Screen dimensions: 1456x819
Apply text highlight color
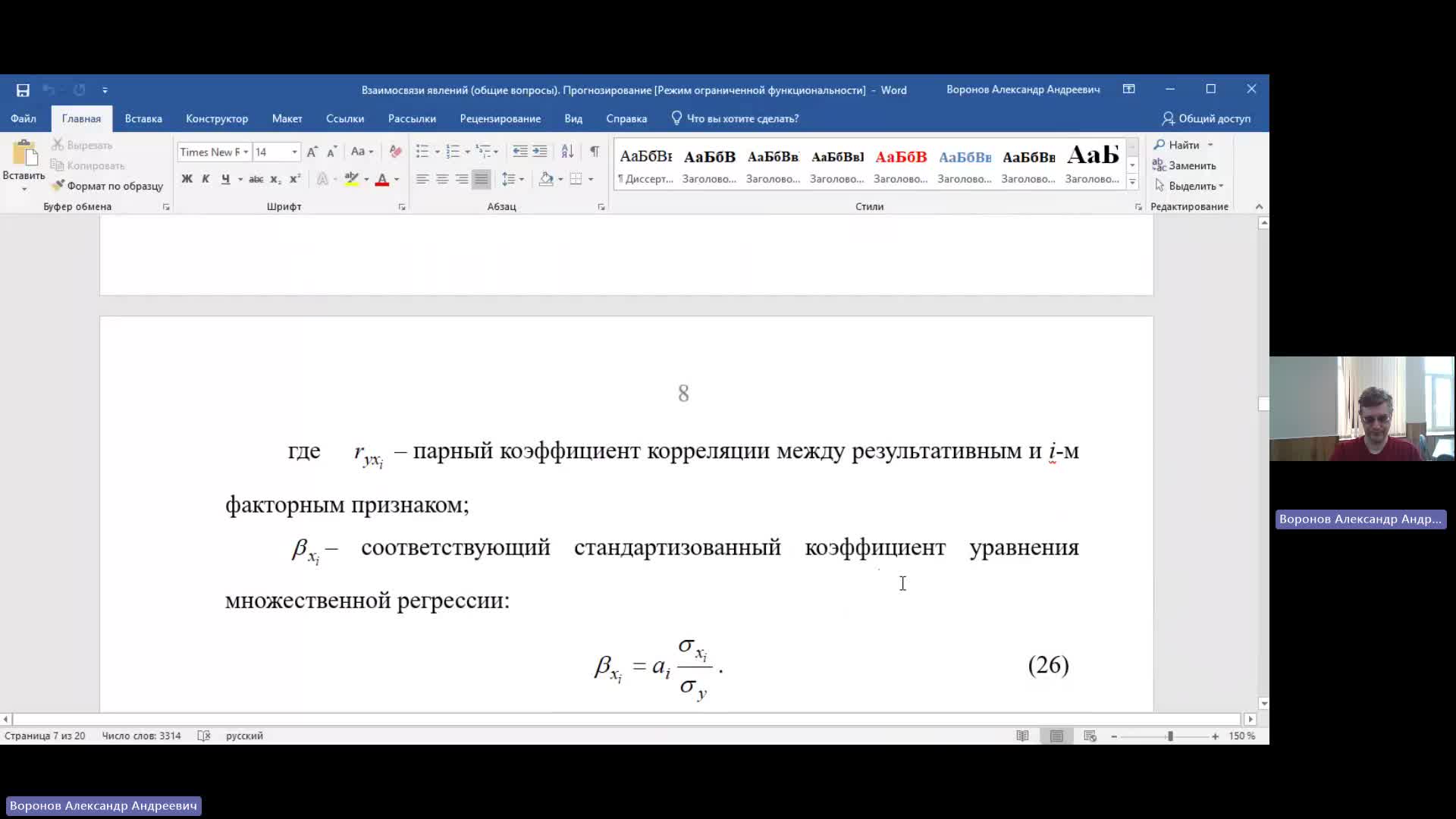[351, 179]
